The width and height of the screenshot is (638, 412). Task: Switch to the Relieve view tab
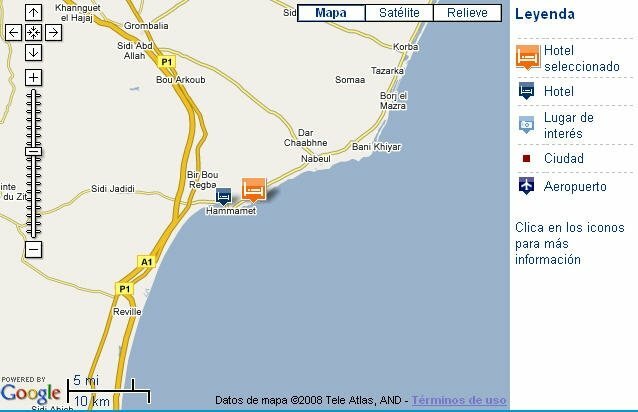tap(467, 13)
